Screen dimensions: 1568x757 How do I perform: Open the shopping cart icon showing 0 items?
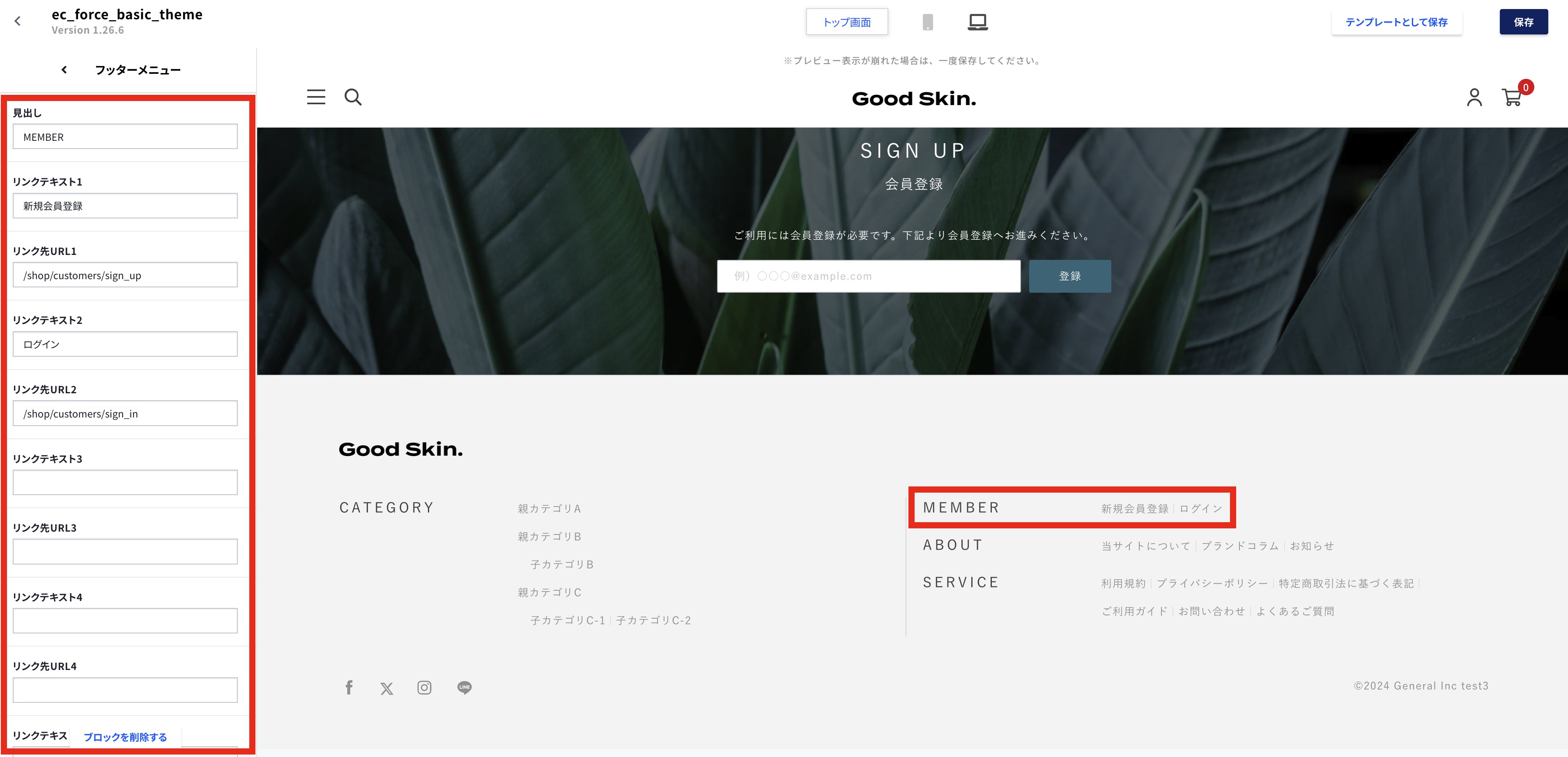tap(1512, 97)
